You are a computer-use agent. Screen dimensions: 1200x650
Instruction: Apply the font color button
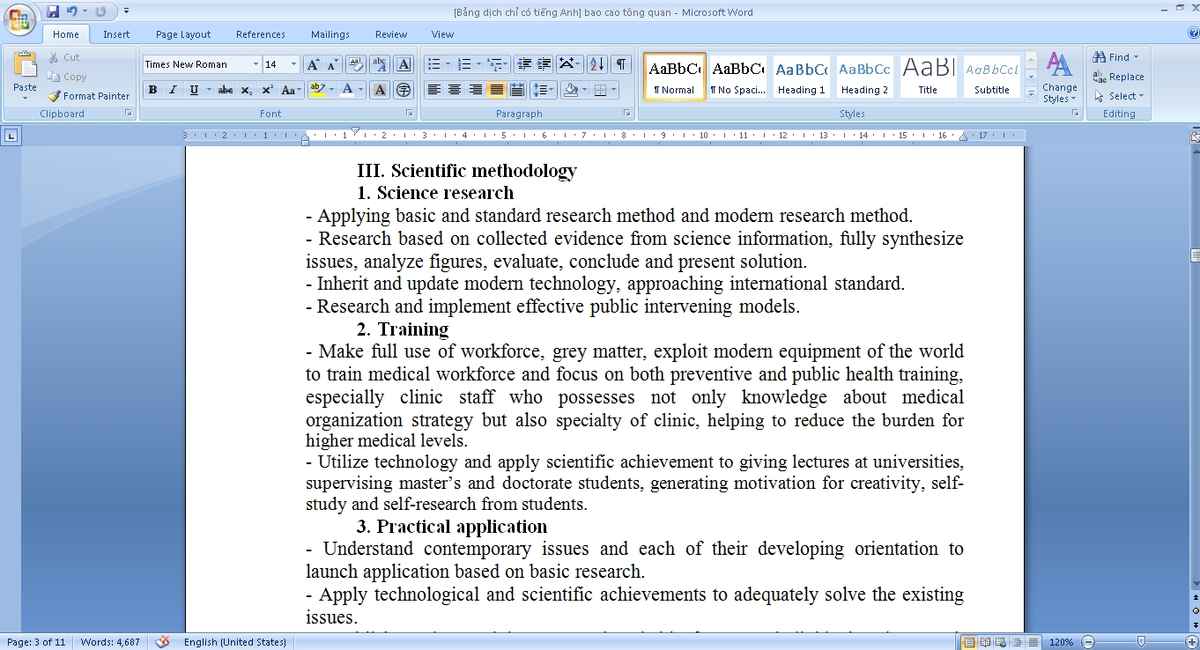[347, 90]
